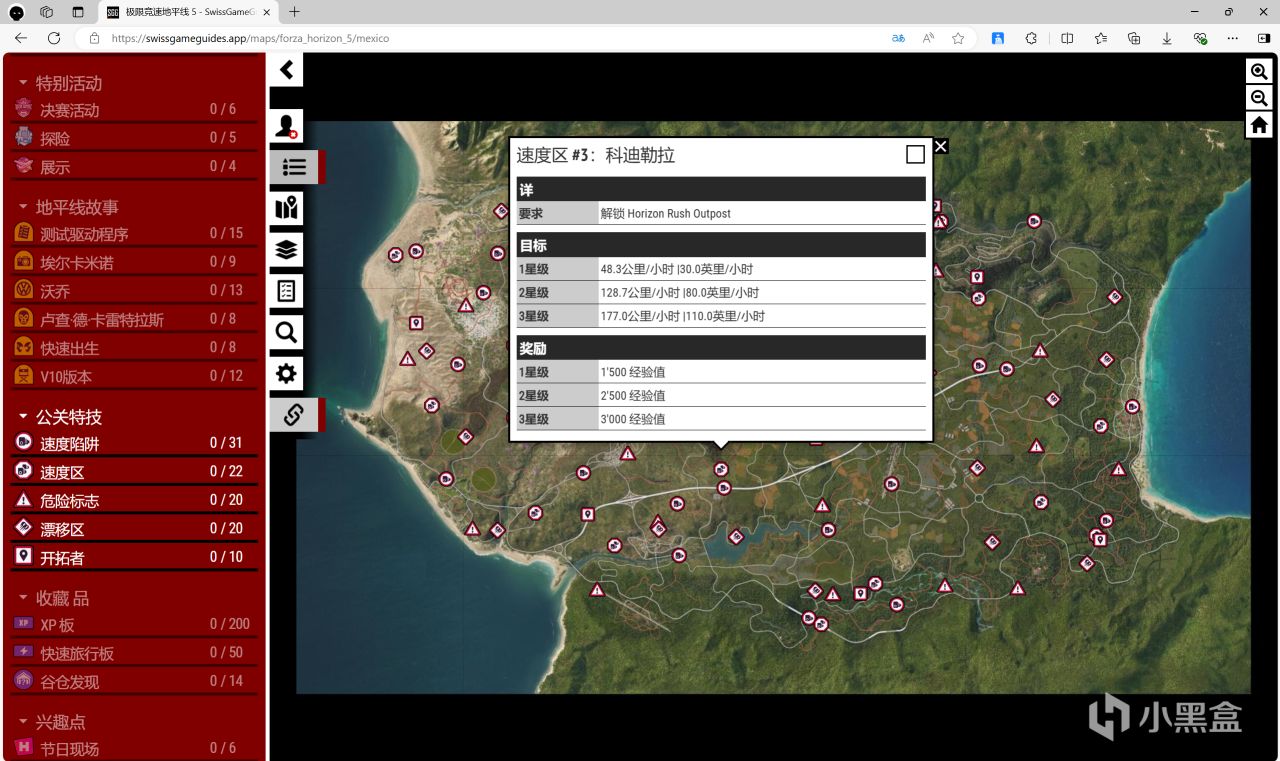Open the search magnifier icon in sidebar
1280x761 pixels.
(287, 332)
